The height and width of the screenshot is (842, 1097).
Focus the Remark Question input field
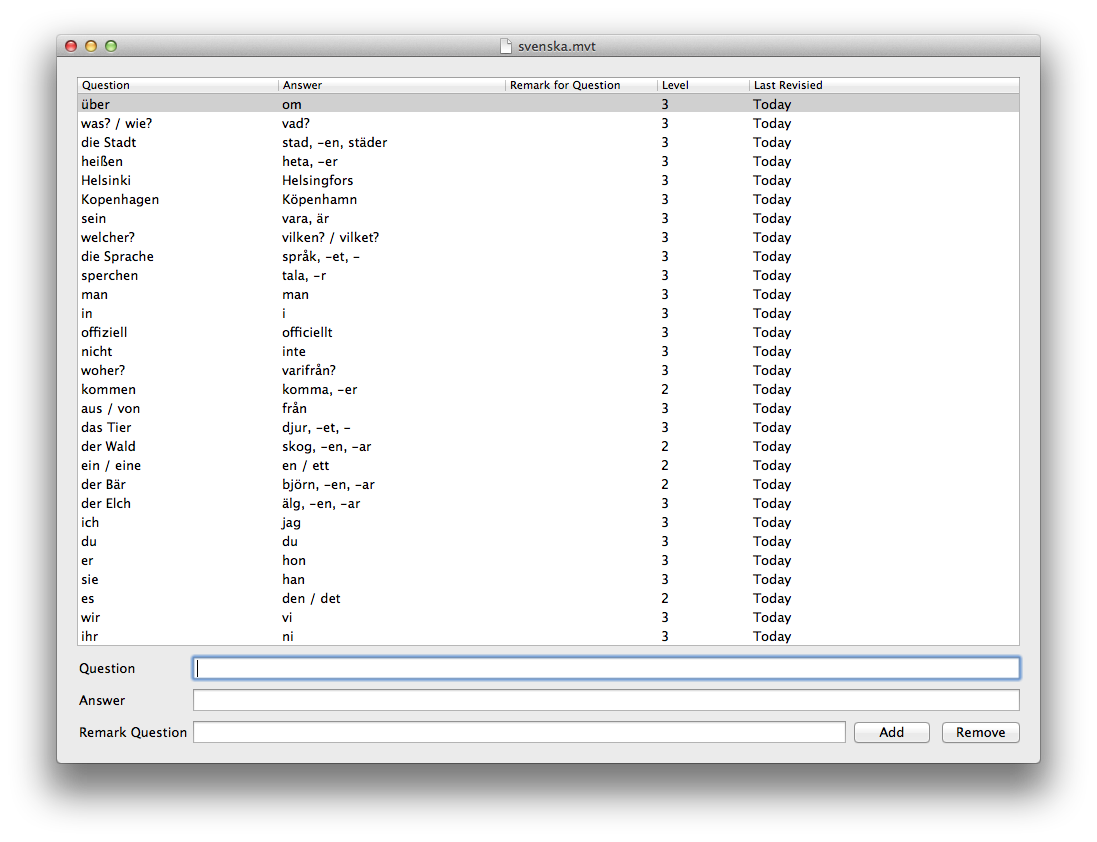[519, 732]
